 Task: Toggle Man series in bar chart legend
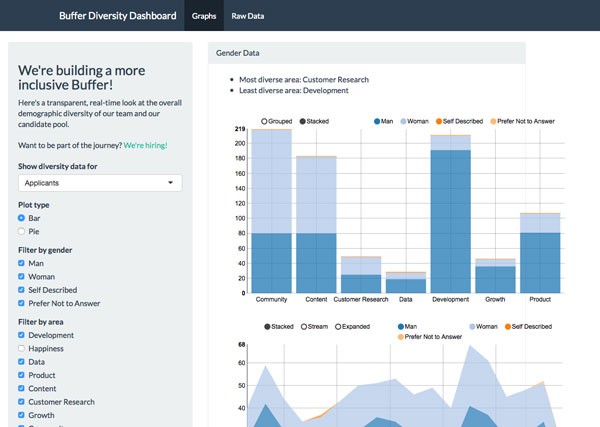(383, 121)
